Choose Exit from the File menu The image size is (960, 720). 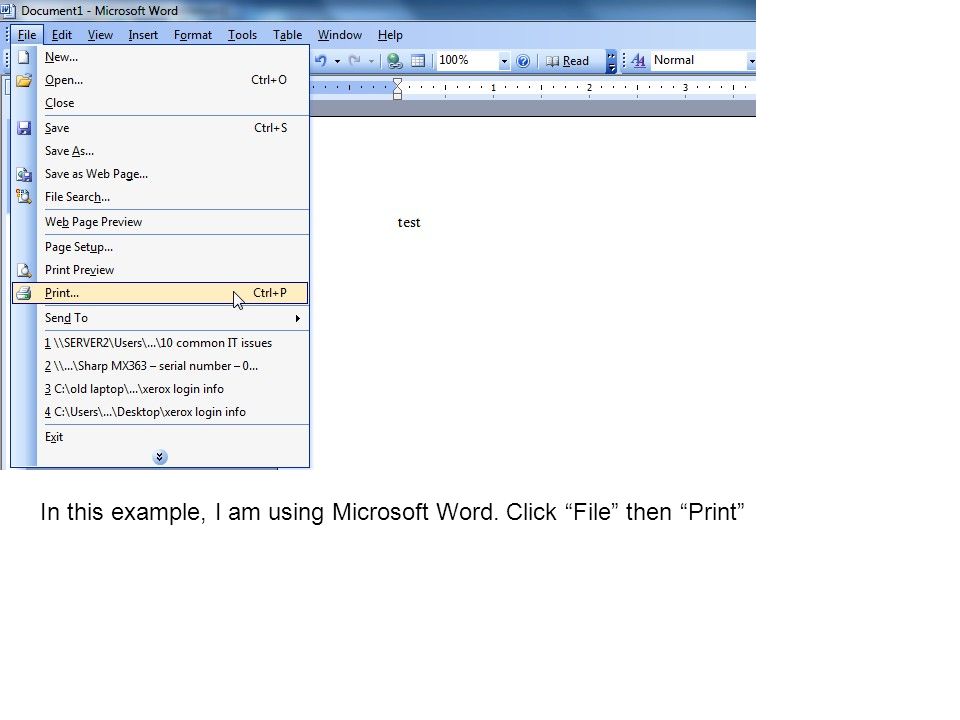(160, 437)
